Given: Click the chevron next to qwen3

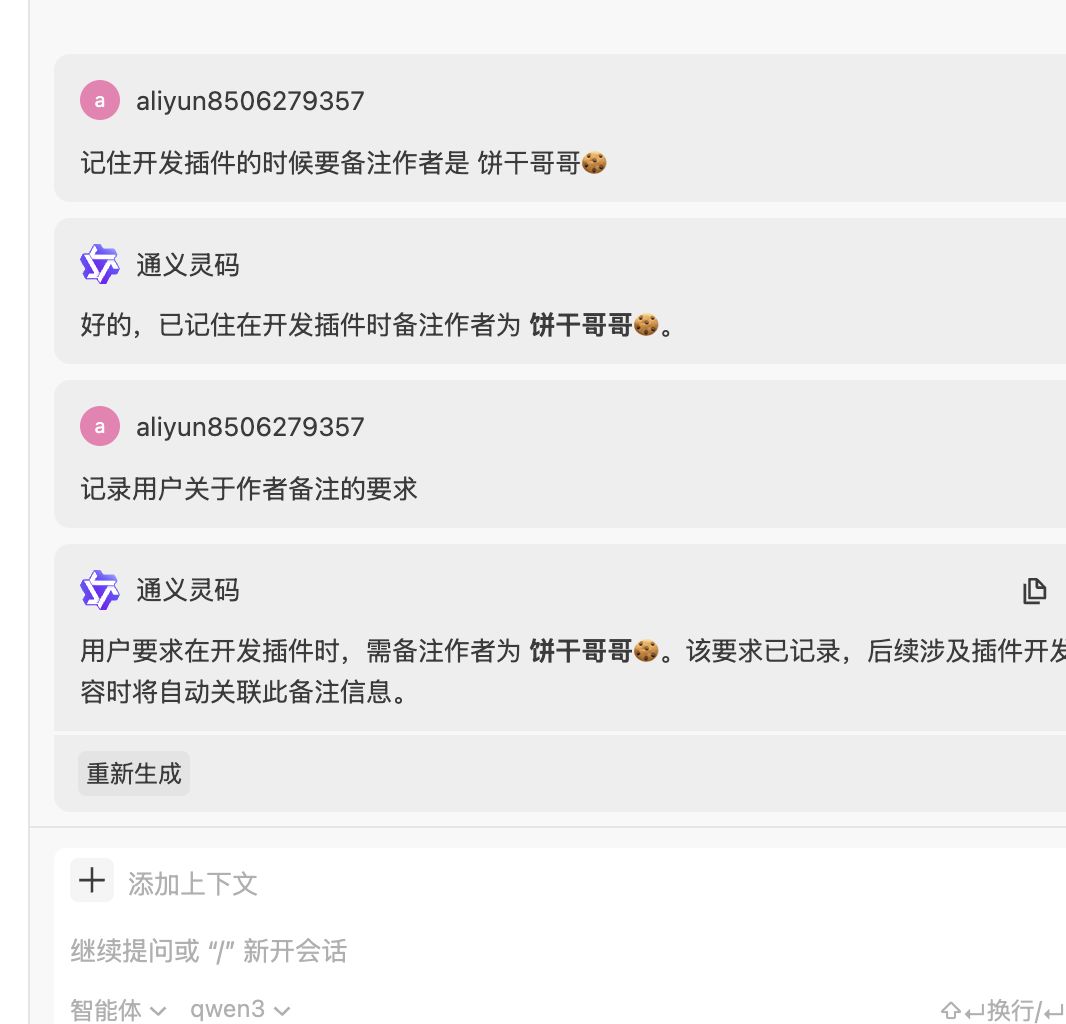Looking at the screenshot, I should tap(281, 1011).
